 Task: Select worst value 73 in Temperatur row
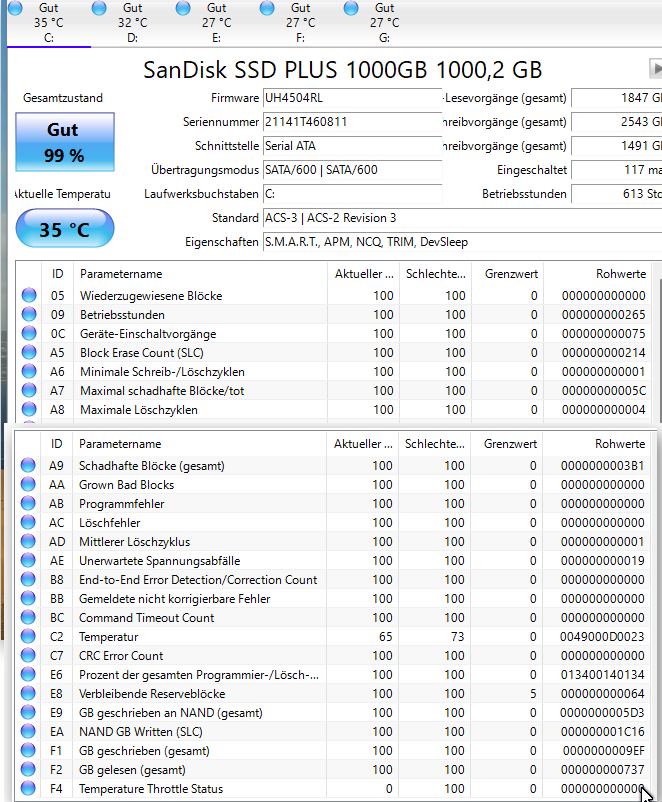pyautogui.click(x=457, y=637)
